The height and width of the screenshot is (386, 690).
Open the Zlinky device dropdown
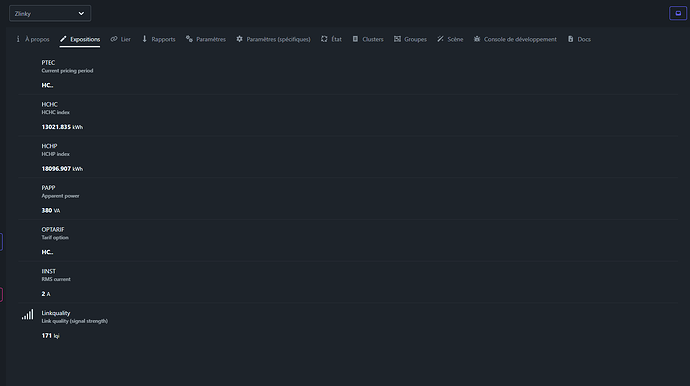click(x=50, y=13)
